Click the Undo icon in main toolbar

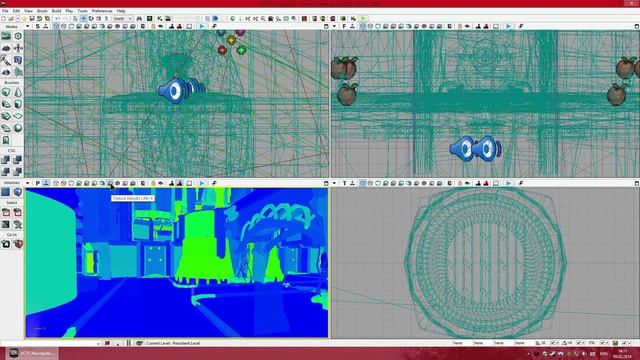[58, 19]
